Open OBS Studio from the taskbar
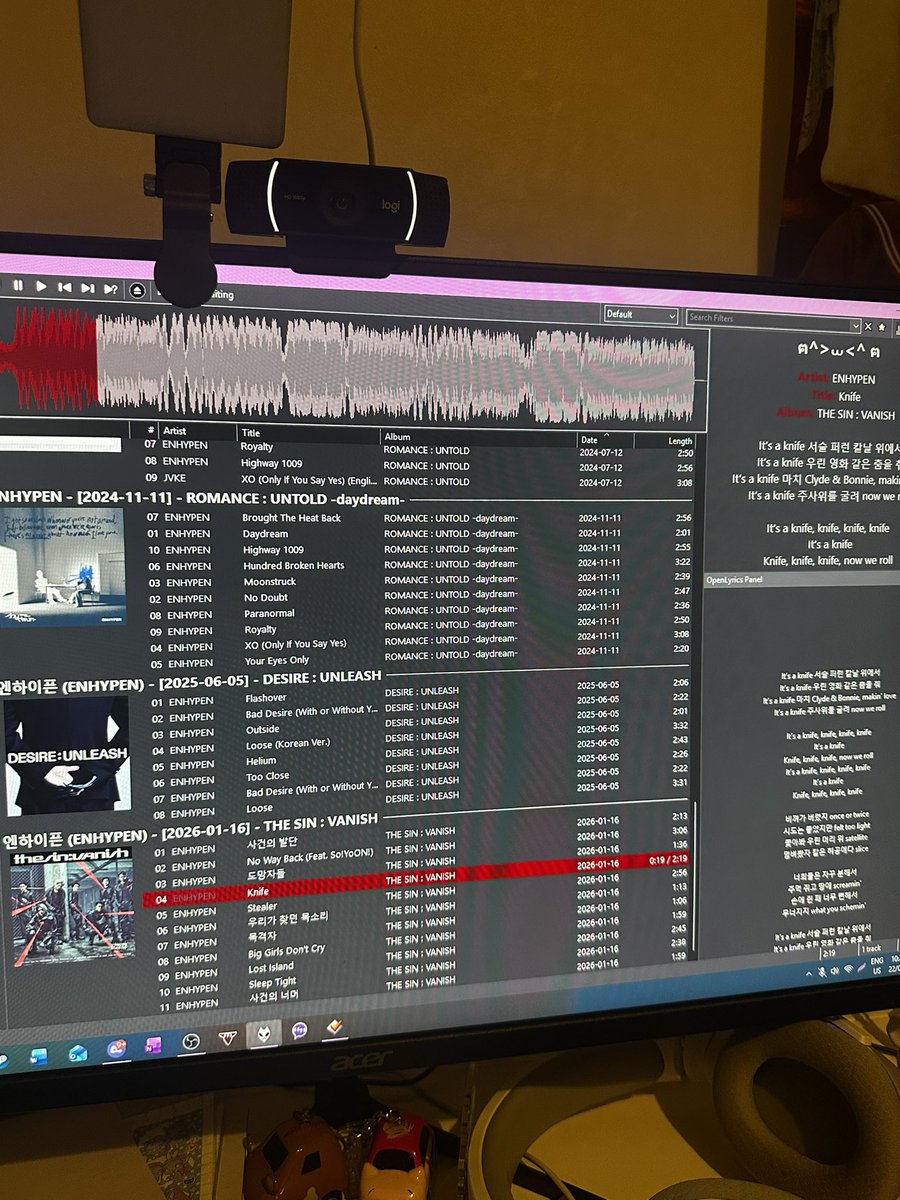Image resolution: width=900 pixels, height=1200 pixels. pos(191,1042)
